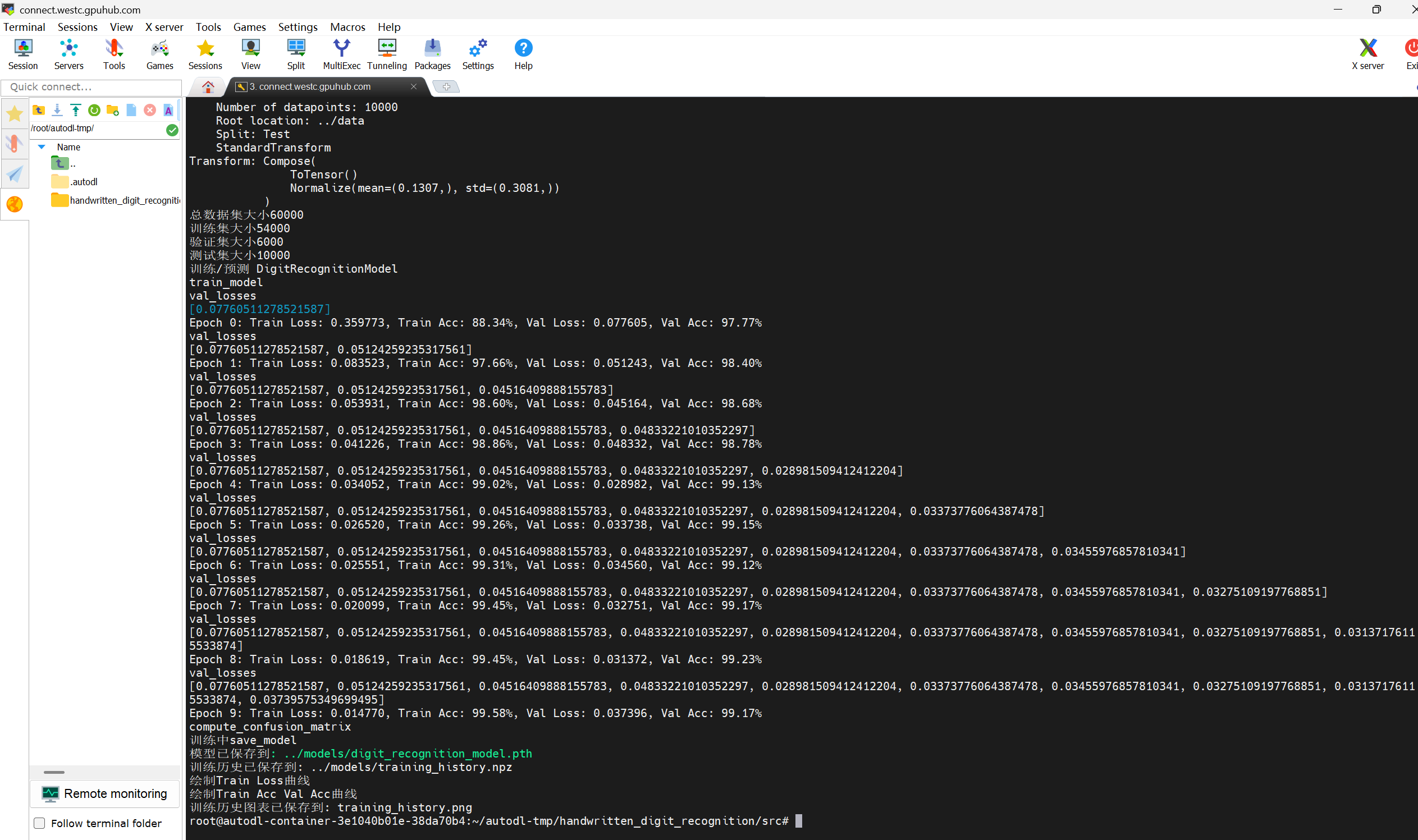This screenshot has width=1418, height=840.
Task: Go to parent directory in SFTP toolbar
Action: 39,110
